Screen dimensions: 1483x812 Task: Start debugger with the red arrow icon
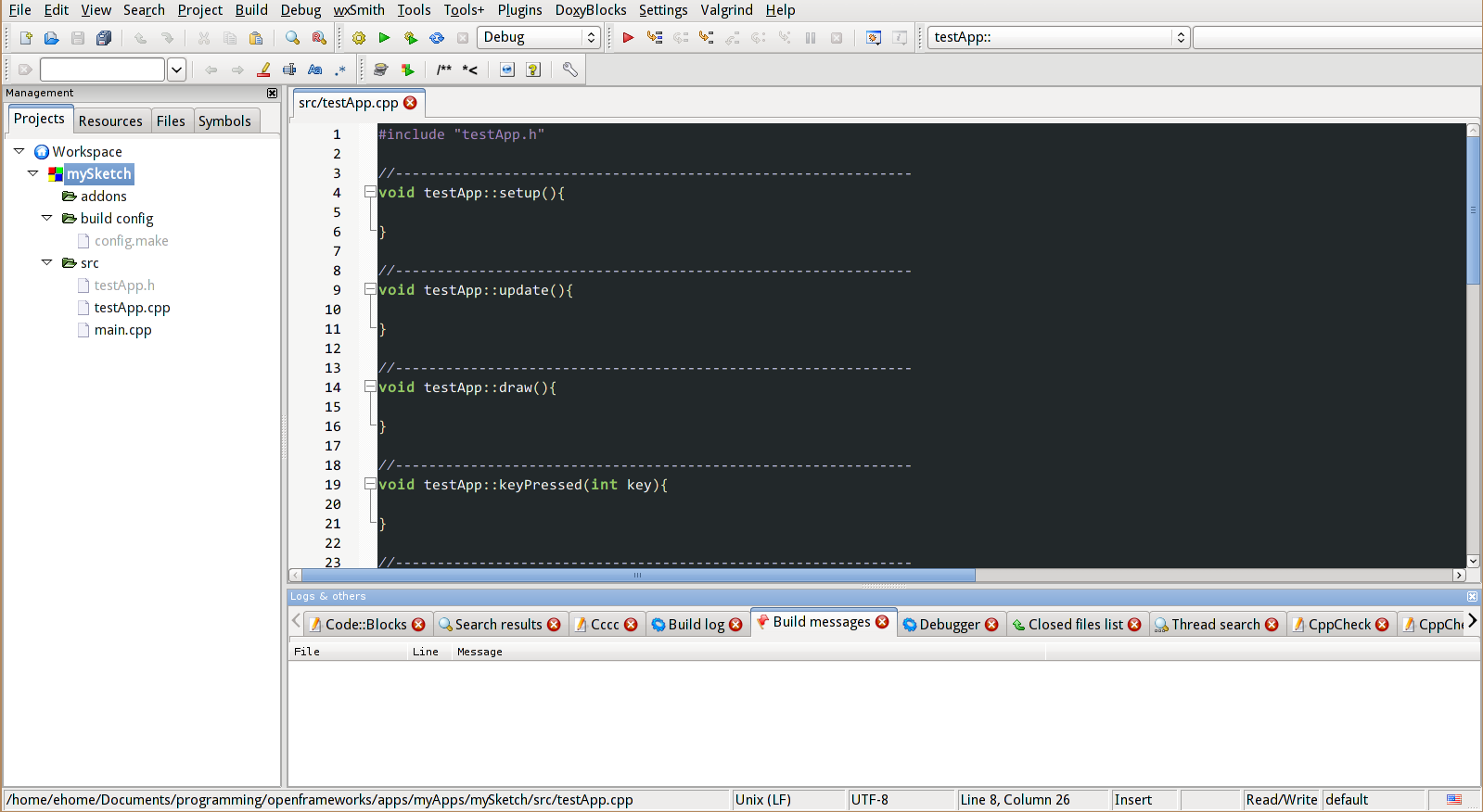628,38
